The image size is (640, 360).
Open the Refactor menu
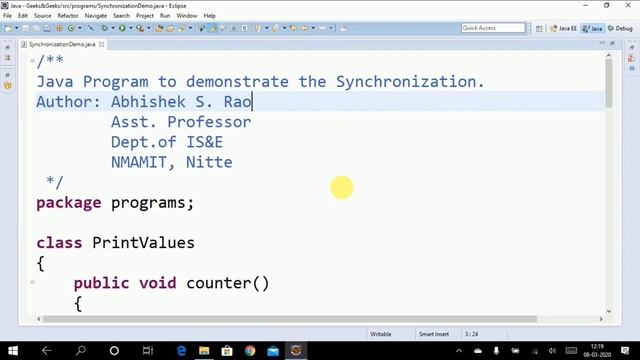(68, 16)
